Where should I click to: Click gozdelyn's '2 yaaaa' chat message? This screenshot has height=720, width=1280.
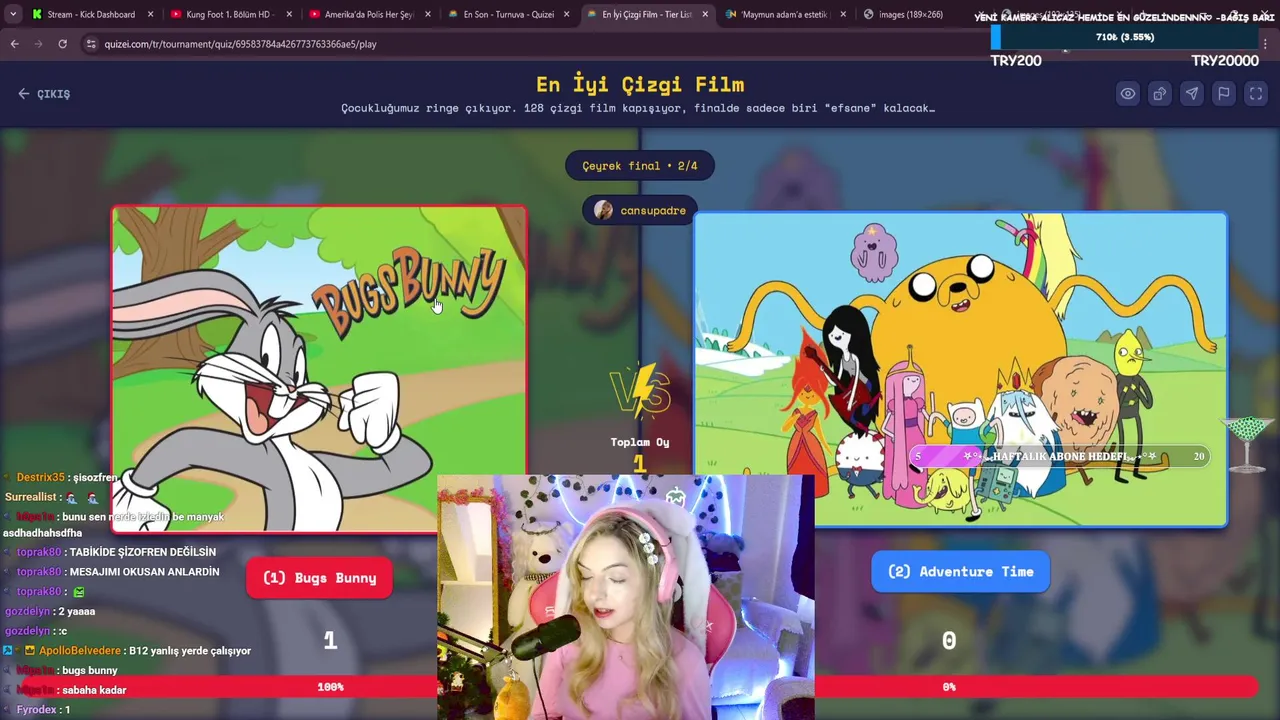[x=50, y=611]
